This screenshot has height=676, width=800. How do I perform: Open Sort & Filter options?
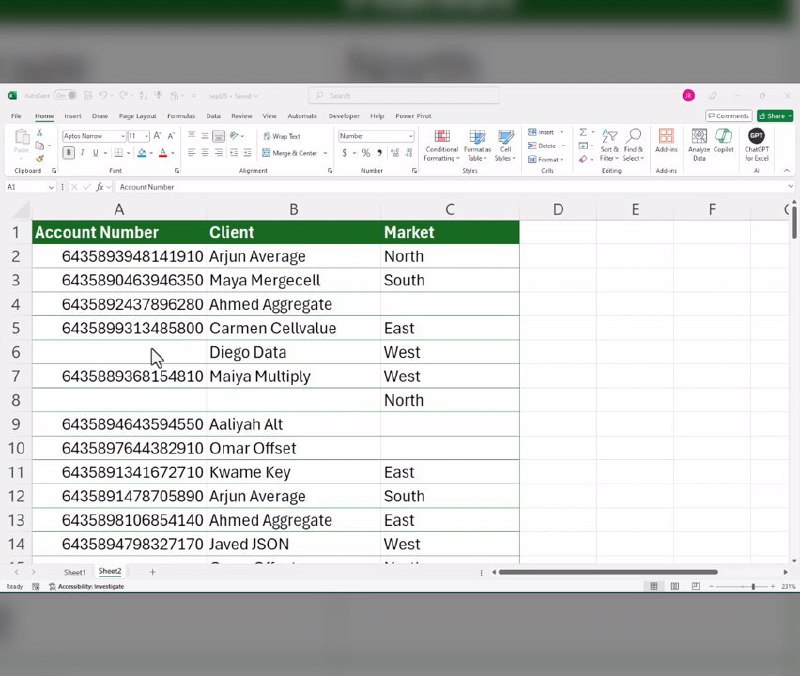click(609, 145)
